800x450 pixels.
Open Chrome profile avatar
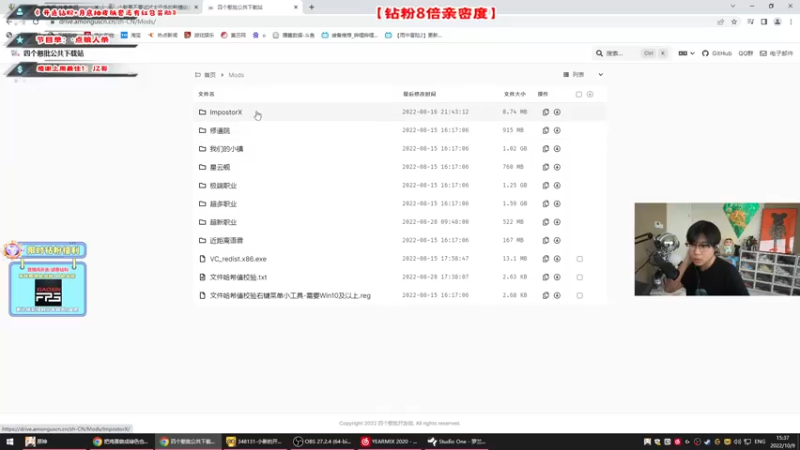[777, 22]
